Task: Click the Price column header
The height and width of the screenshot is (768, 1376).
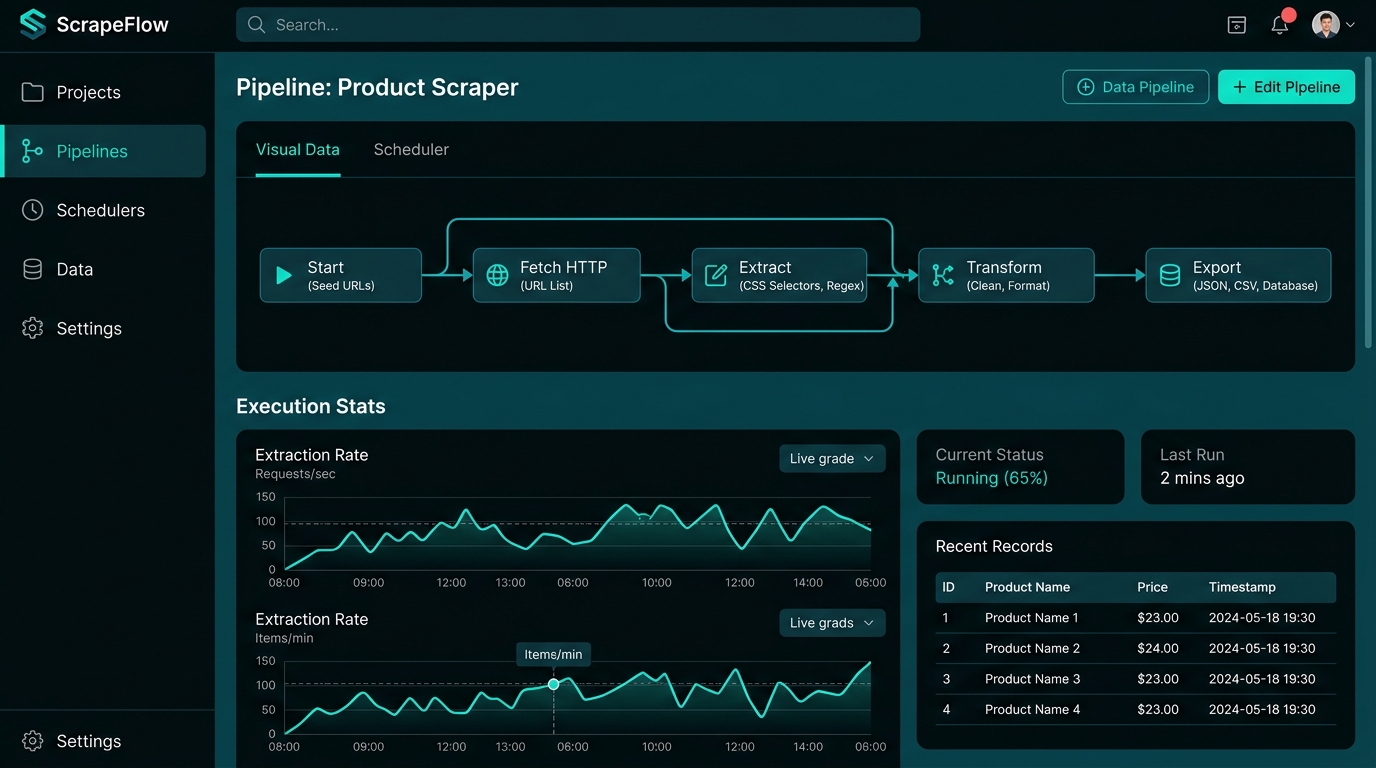Action: (x=1152, y=587)
